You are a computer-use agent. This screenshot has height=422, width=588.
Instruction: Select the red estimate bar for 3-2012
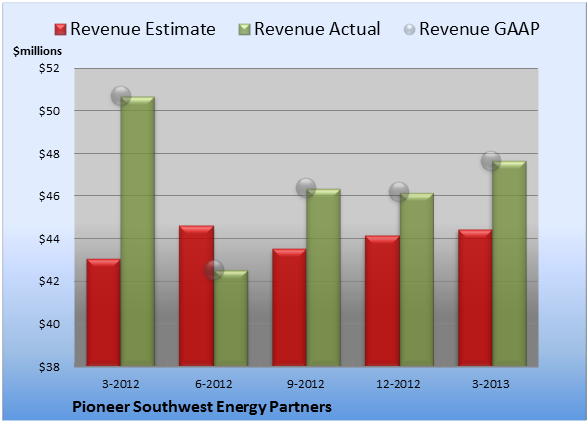[x=104, y=312]
